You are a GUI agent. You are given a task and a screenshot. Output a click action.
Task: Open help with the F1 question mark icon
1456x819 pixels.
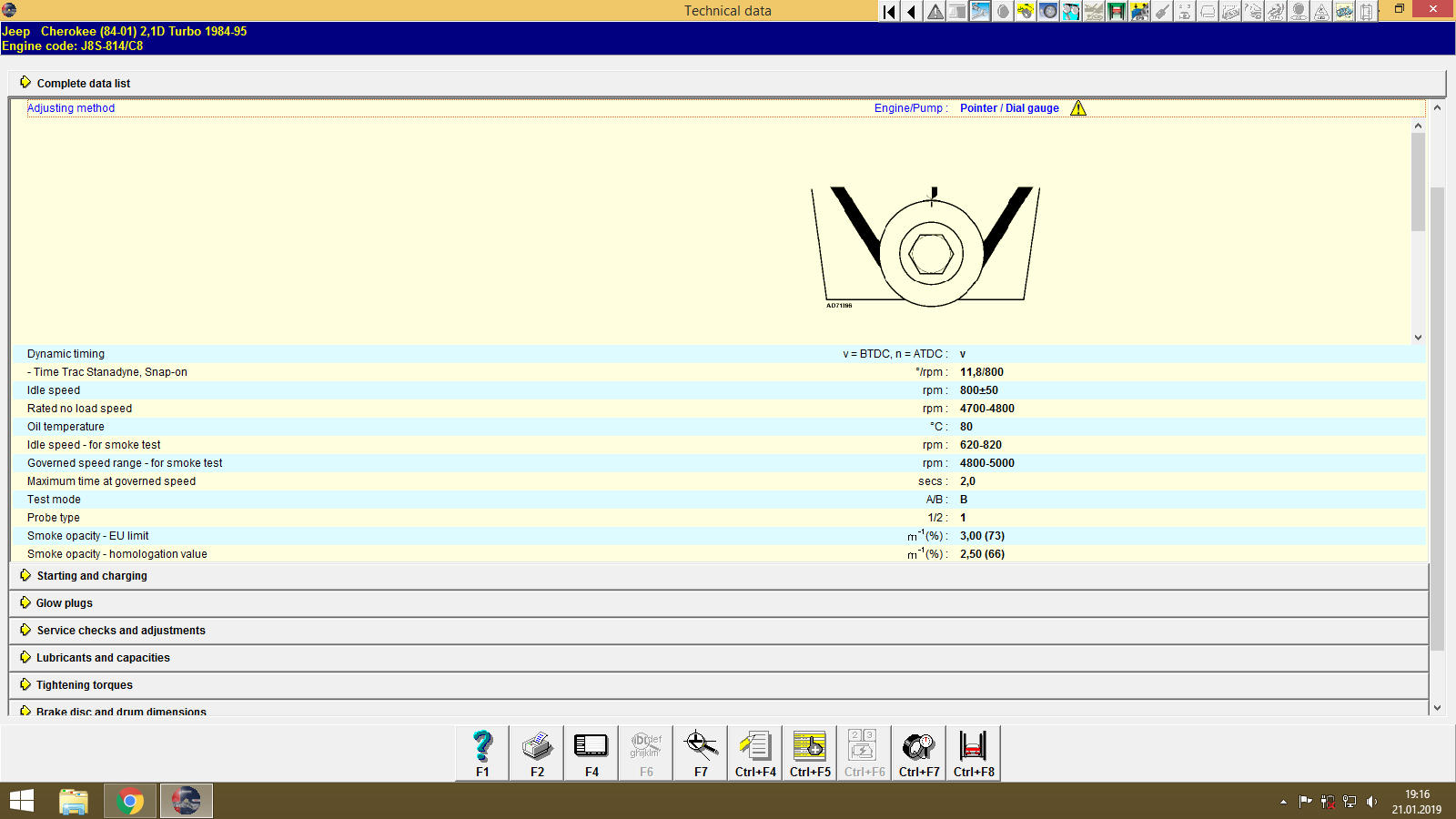[480, 753]
